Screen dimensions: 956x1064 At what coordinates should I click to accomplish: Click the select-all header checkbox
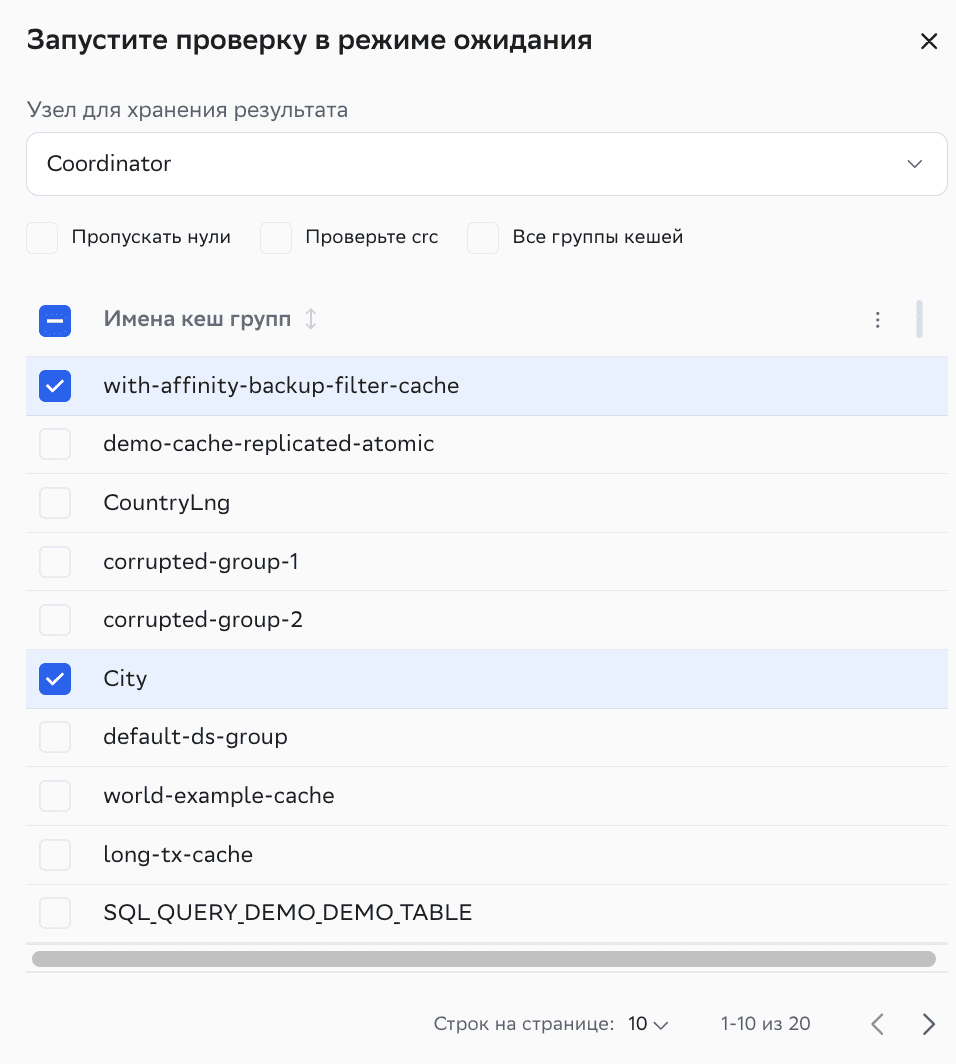coord(55,320)
